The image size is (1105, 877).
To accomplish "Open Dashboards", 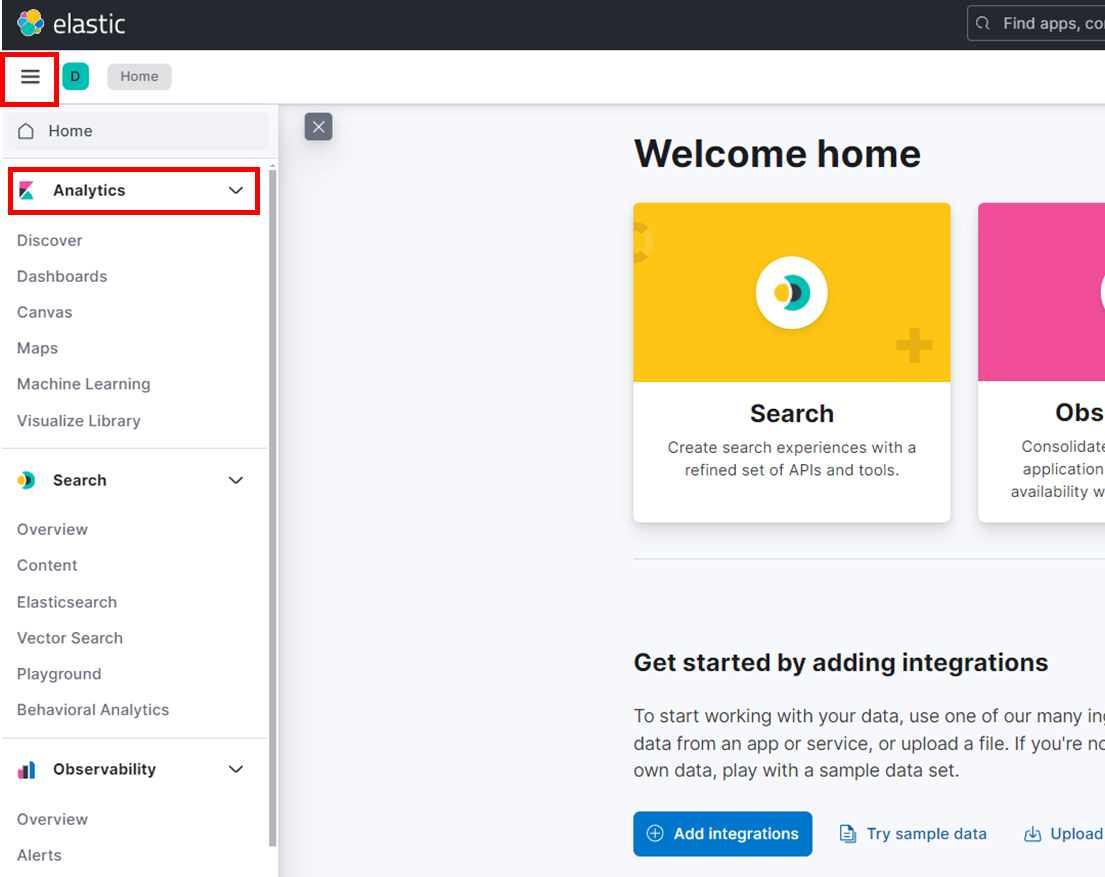I will [x=62, y=276].
